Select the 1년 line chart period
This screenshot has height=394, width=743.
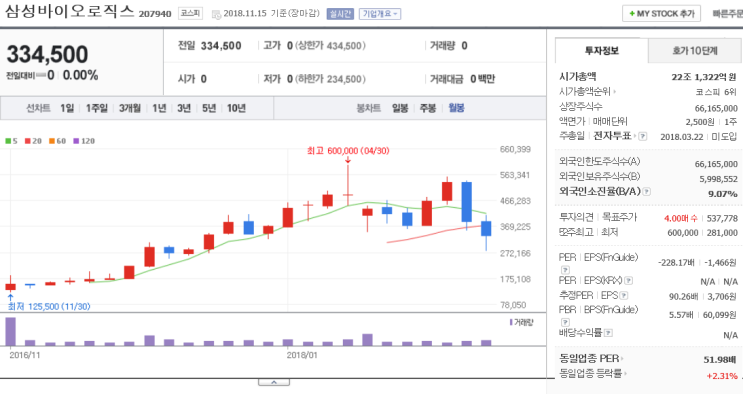click(159, 108)
